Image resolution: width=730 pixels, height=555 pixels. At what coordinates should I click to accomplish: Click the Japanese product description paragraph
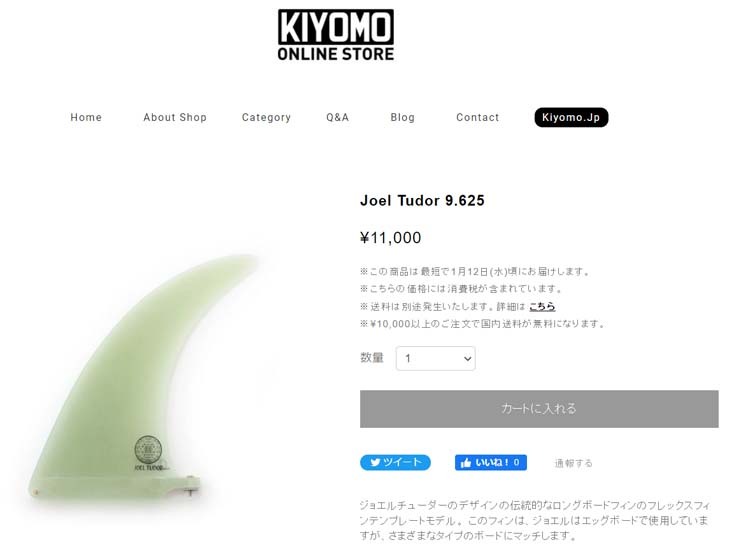534,520
